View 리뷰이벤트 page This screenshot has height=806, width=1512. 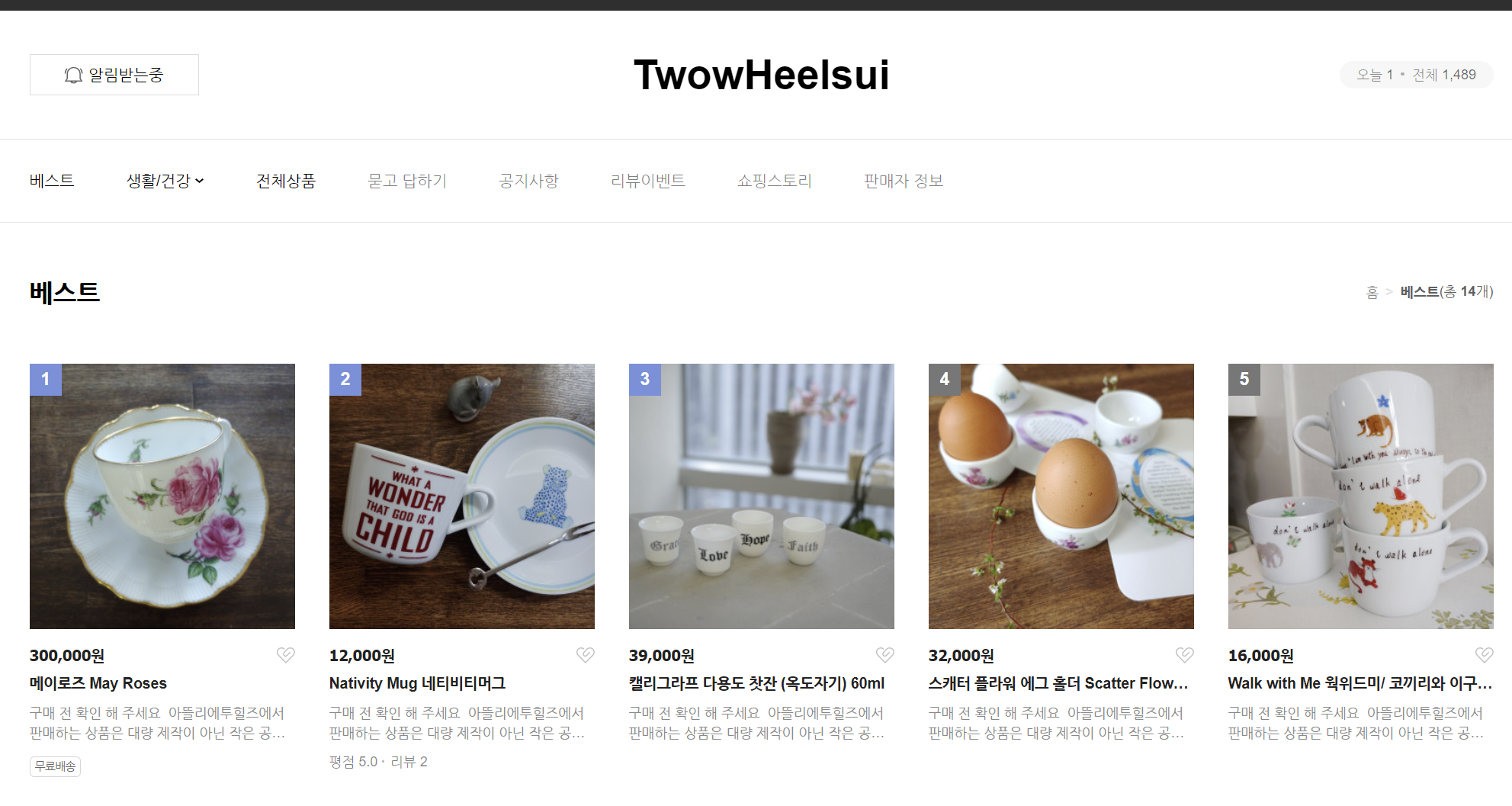click(648, 181)
